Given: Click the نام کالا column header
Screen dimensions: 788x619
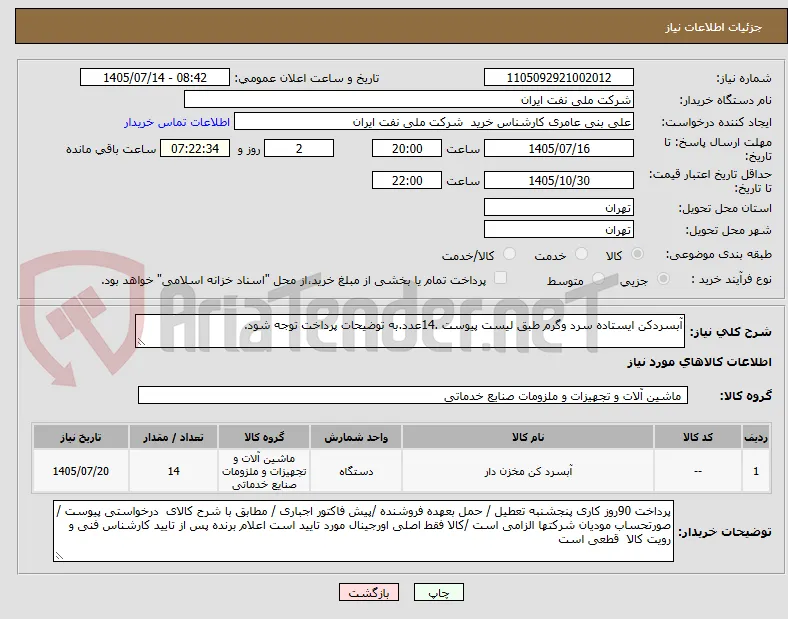Looking at the screenshot, I should pyautogui.click(x=528, y=437).
